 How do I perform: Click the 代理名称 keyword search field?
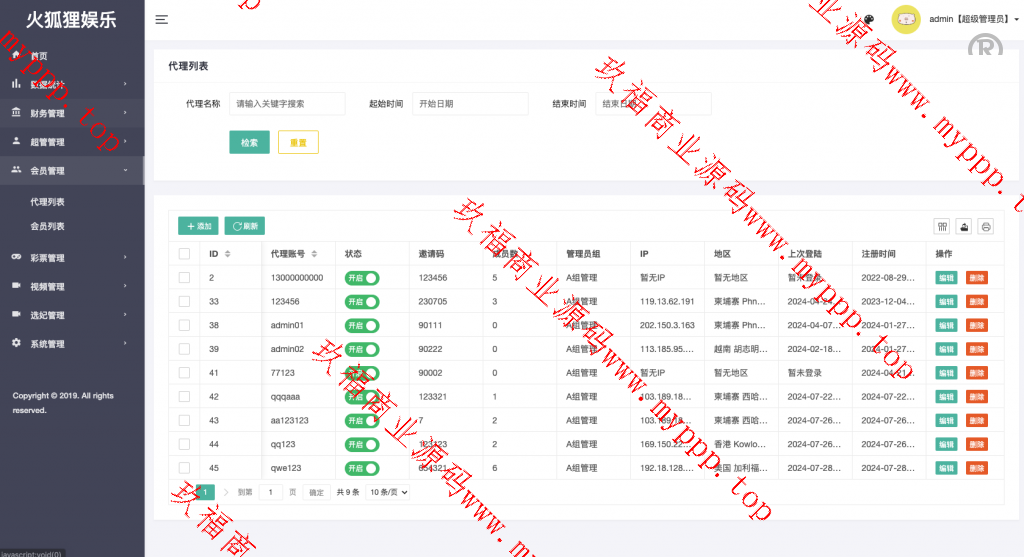(x=288, y=104)
